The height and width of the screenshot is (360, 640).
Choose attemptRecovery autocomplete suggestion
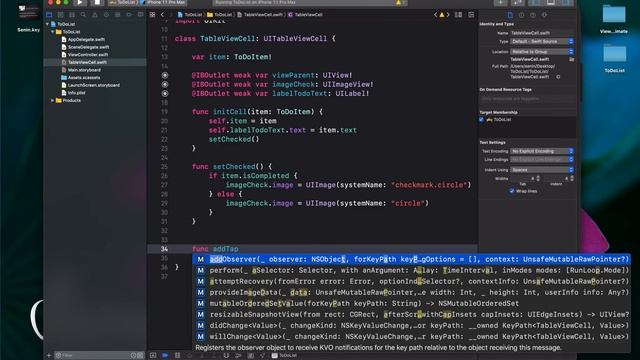[411, 281]
